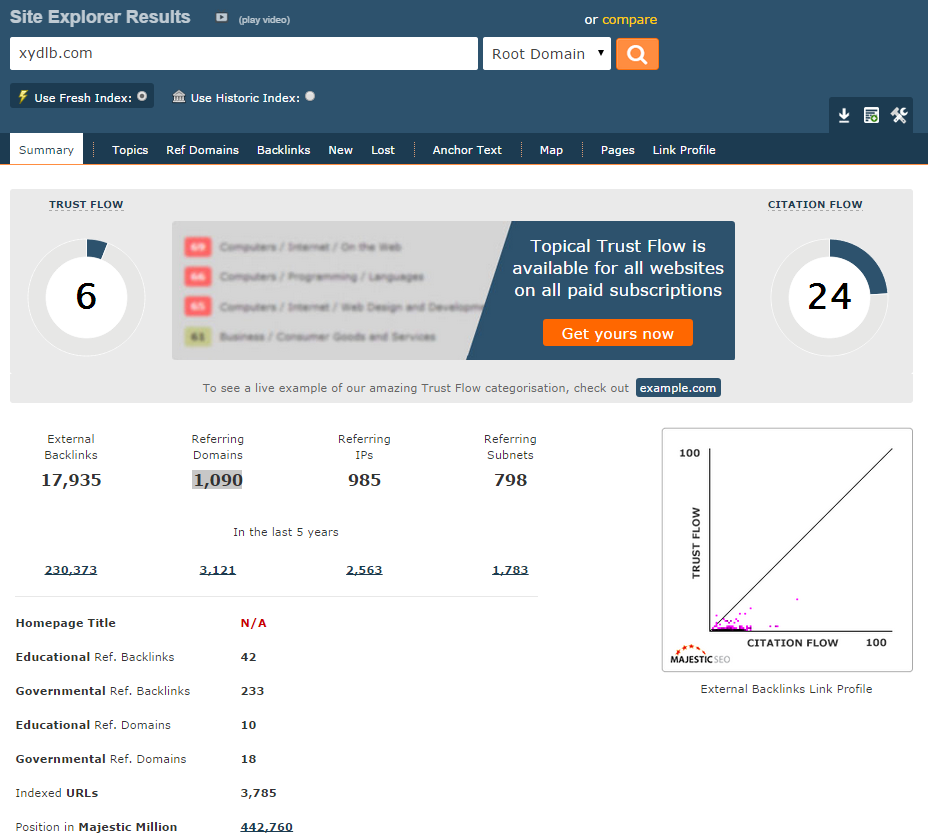Viewport: 928px width, 836px height.
Task: Click the Homepage Title N/A value
Action: pyautogui.click(x=253, y=623)
